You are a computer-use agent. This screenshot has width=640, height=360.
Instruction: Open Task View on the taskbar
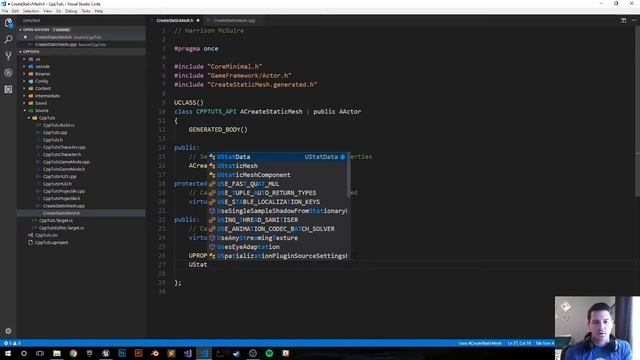(x=40, y=353)
